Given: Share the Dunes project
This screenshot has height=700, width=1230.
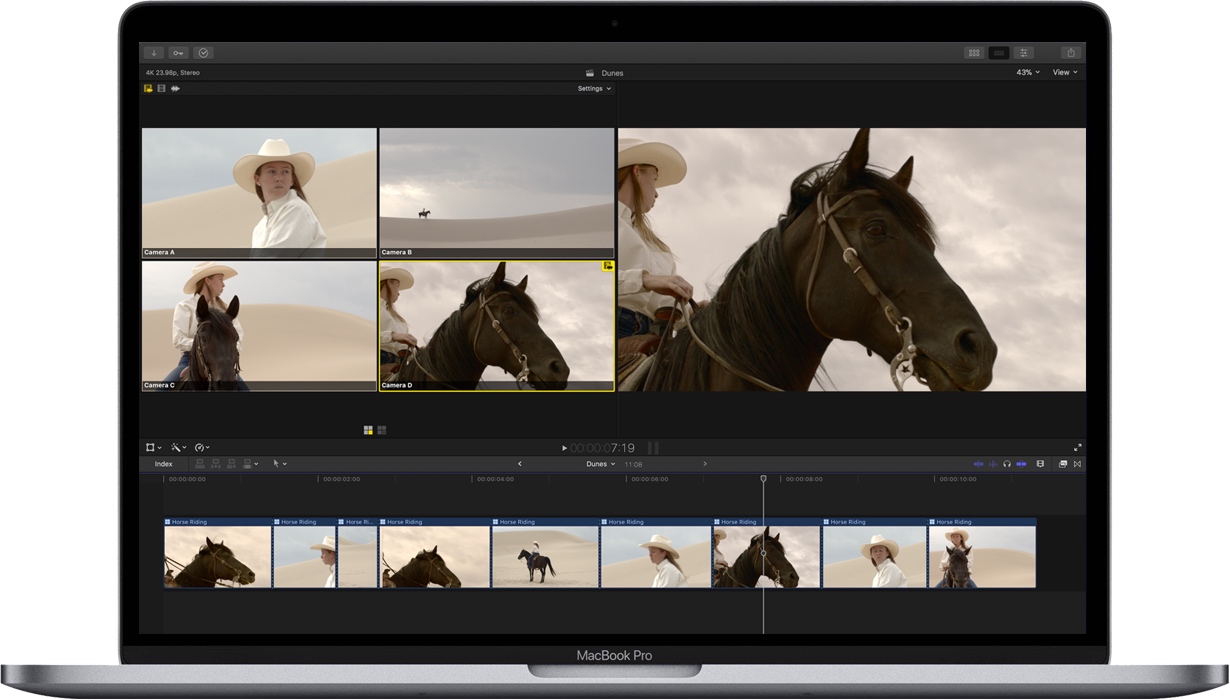Looking at the screenshot, I should pyautogui.click(x=1070, y=51).
